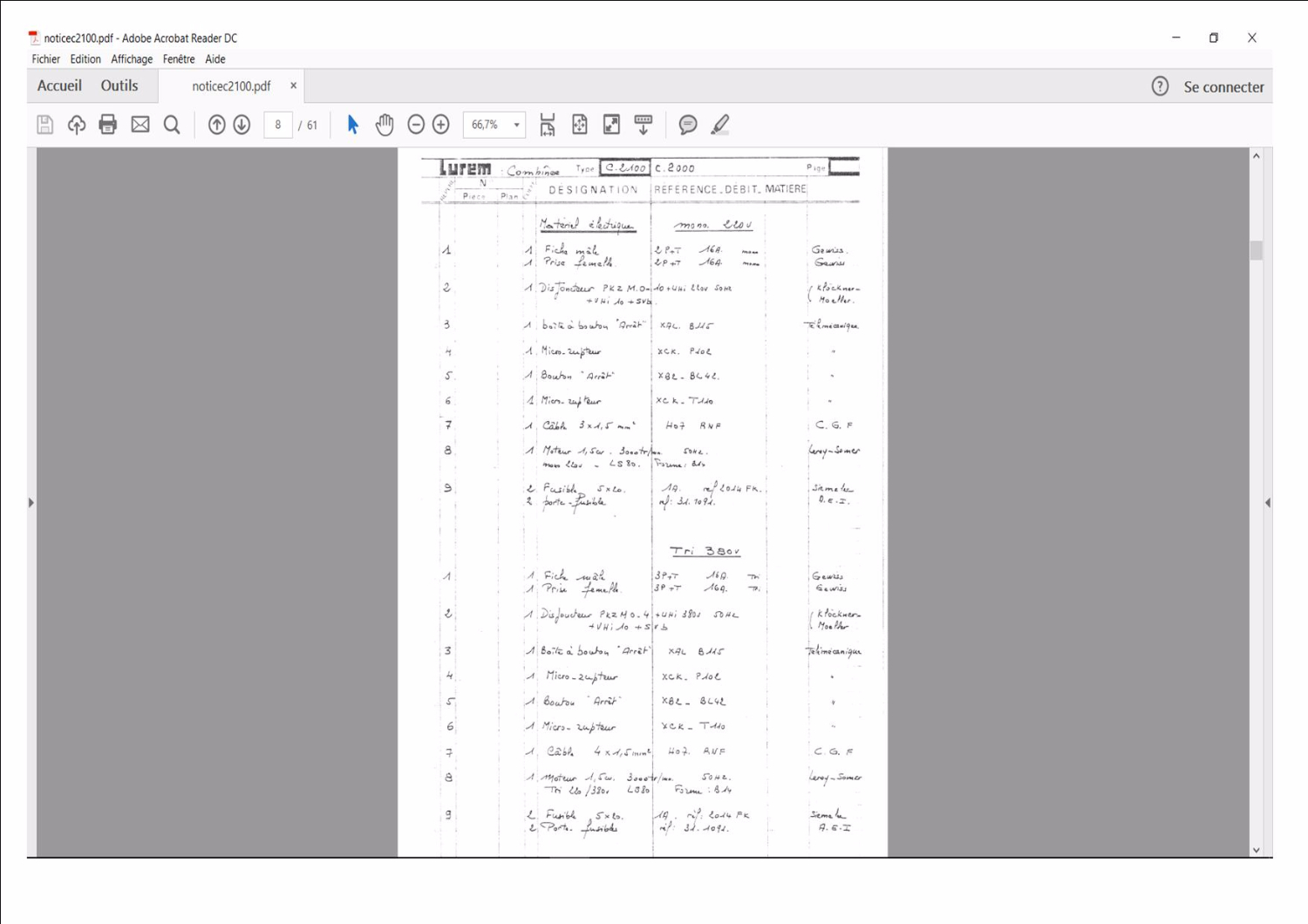
Task: Zoom out with minus icon
Action: 416,125
